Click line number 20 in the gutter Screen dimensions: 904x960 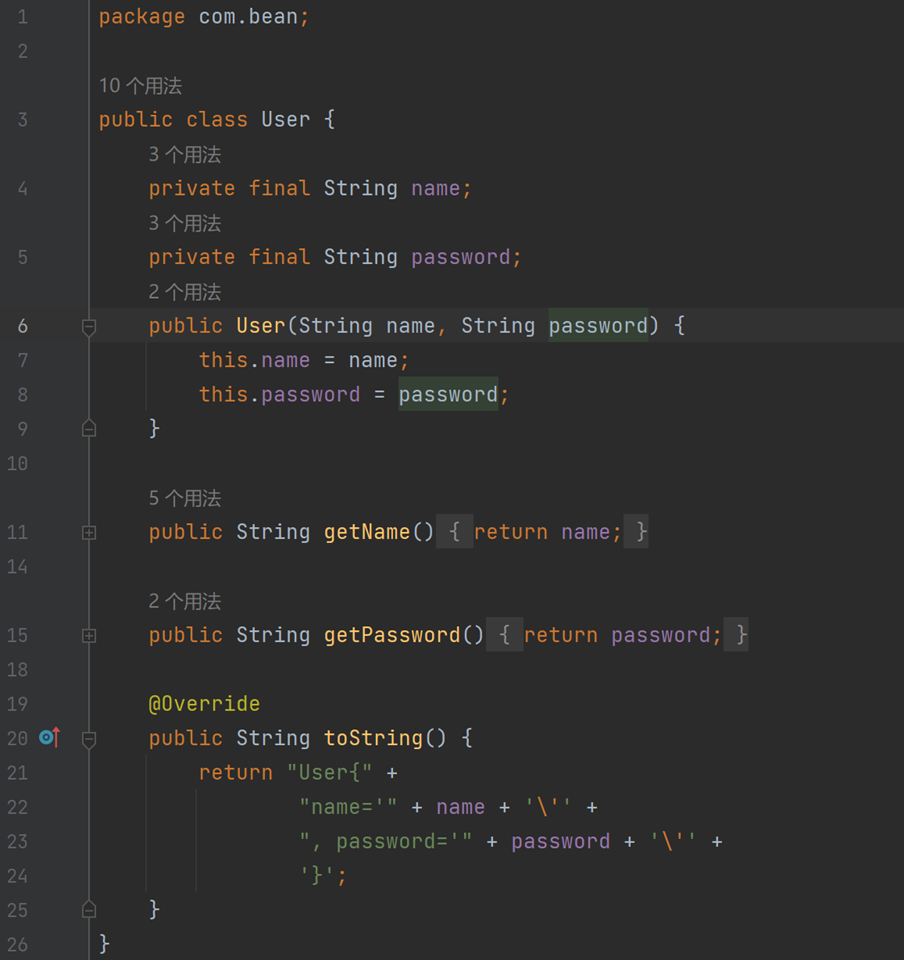(x=17, y=738)
